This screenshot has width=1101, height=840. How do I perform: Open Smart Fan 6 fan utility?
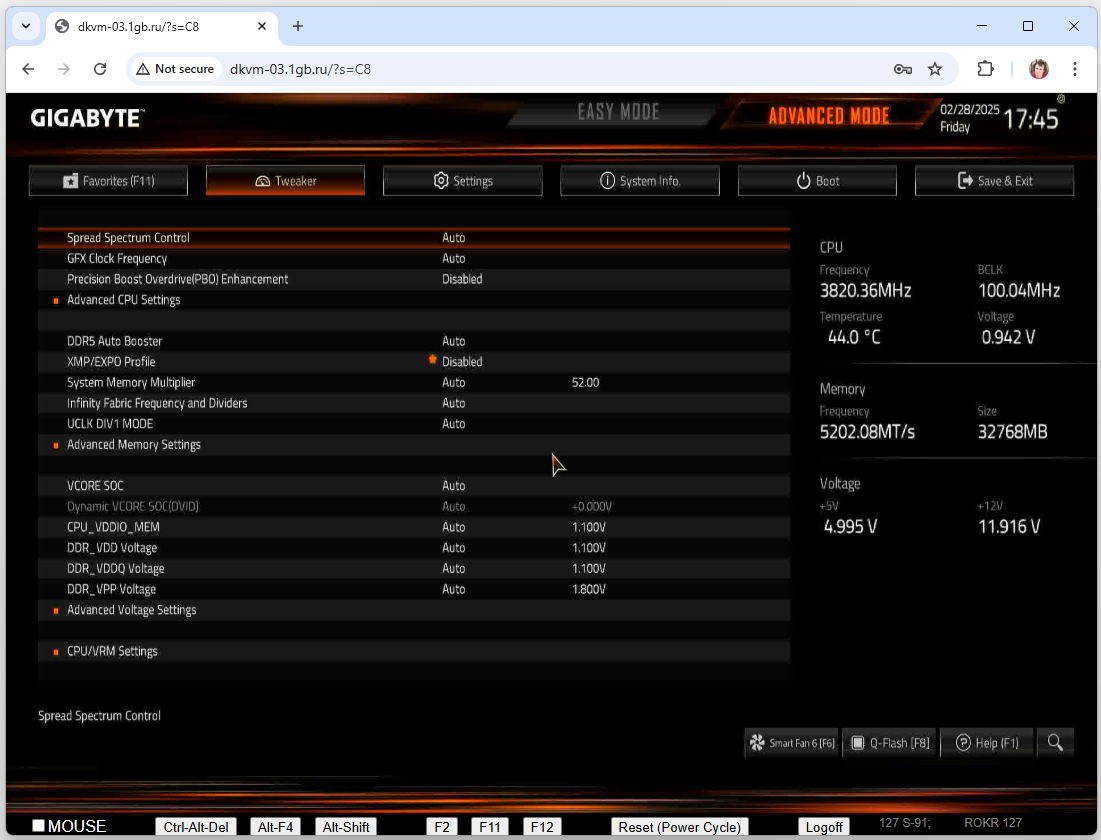pyautogui.click(x=791, y=742)
